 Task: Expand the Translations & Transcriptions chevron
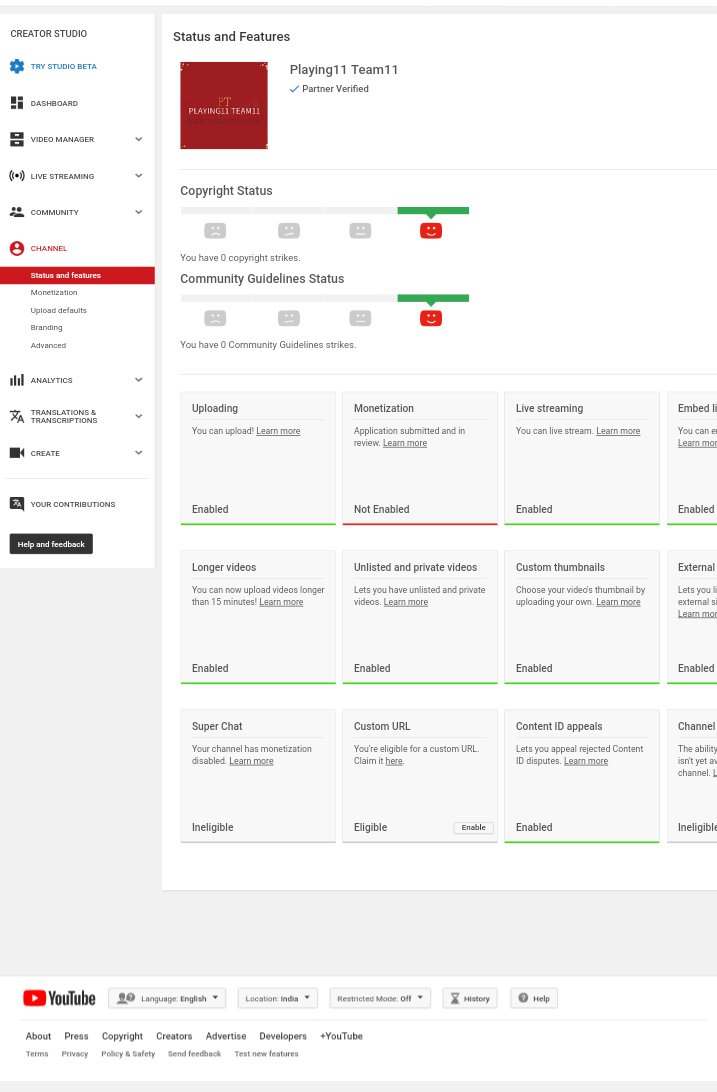click(x=139, y=416)
